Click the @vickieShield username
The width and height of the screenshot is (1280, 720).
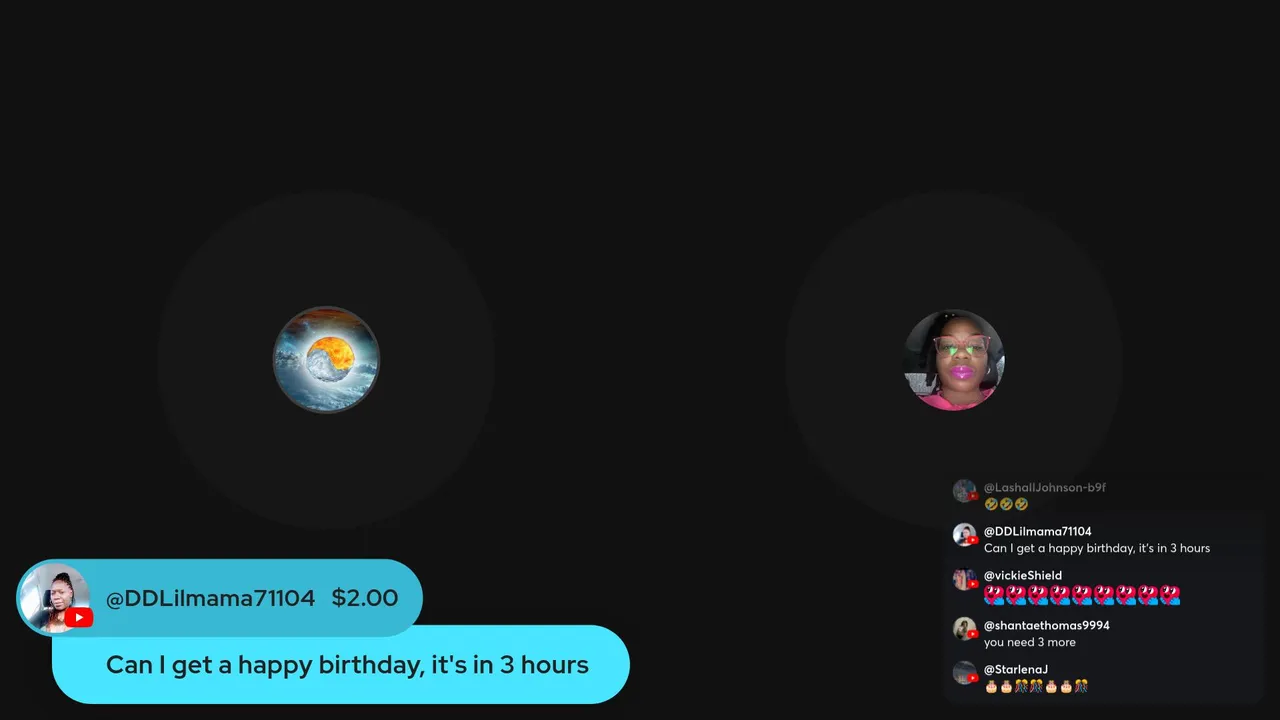1023,576
